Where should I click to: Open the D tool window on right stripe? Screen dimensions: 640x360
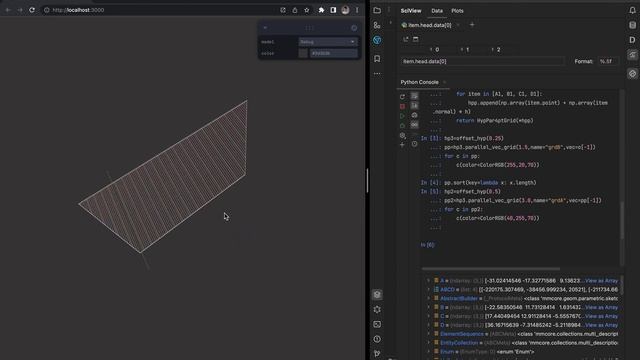tap(632, 40)
